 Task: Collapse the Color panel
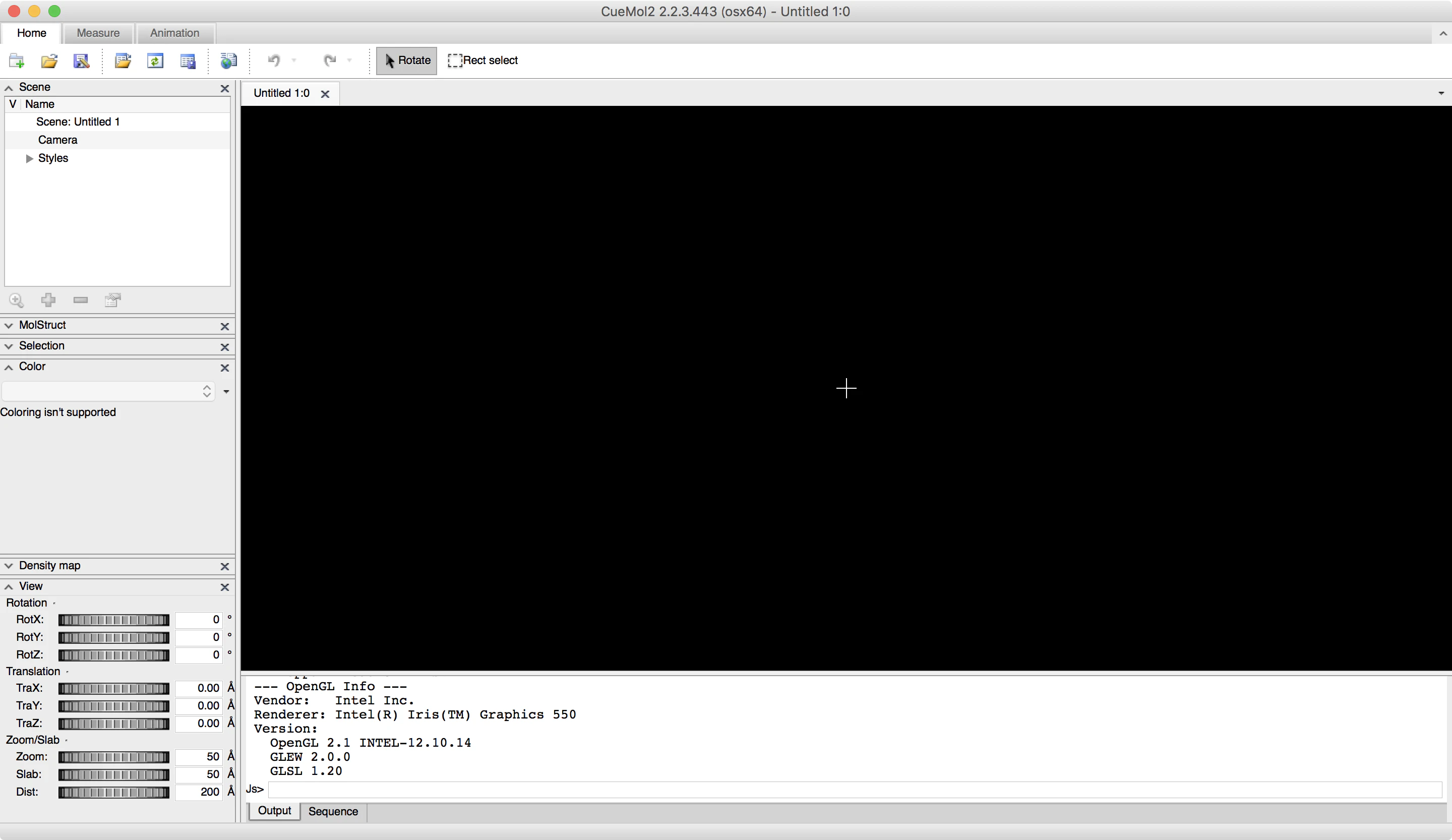pyautogui.click(x=9, y=367)
